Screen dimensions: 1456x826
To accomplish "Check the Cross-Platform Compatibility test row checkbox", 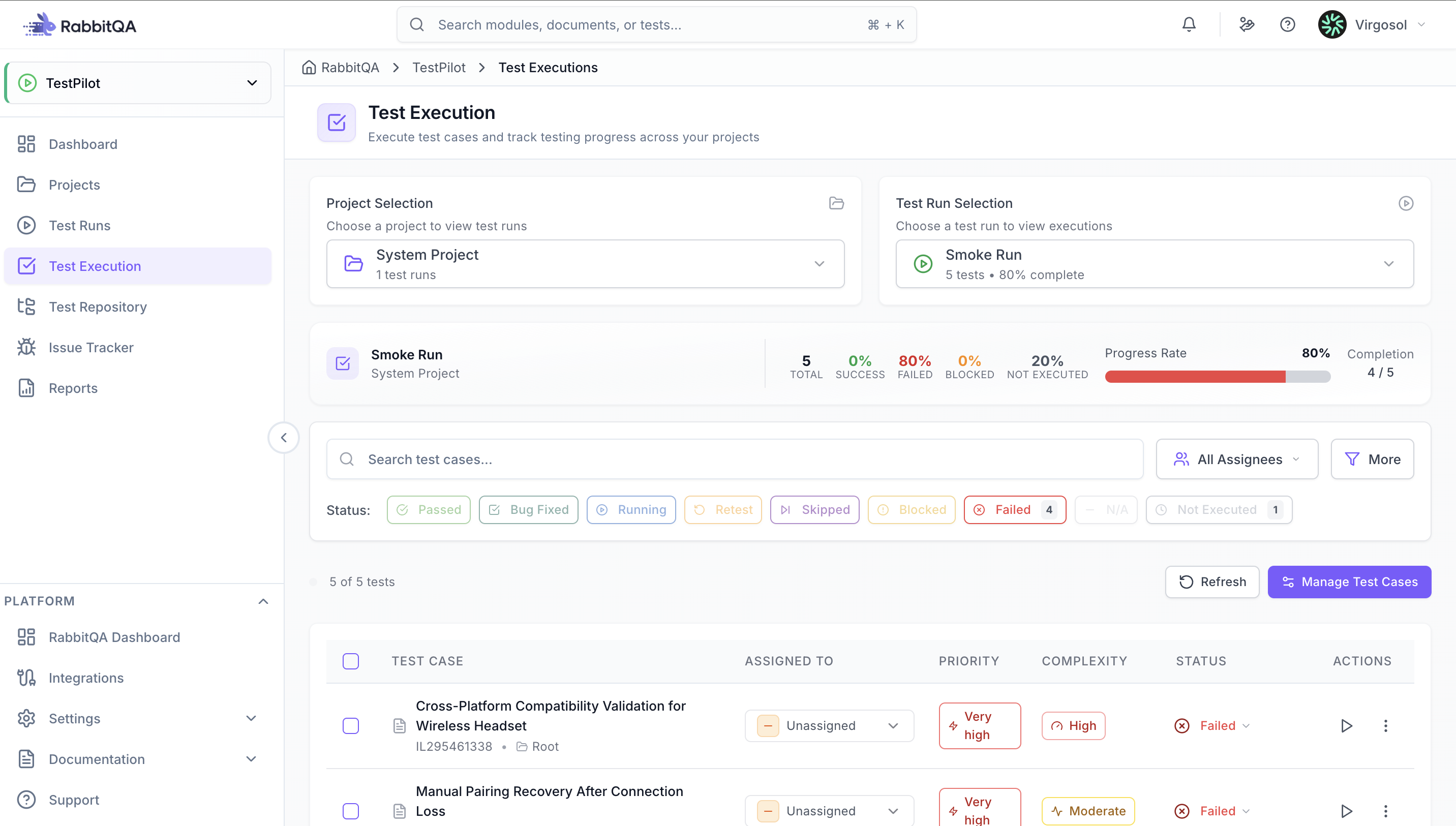I will (351, 725).
